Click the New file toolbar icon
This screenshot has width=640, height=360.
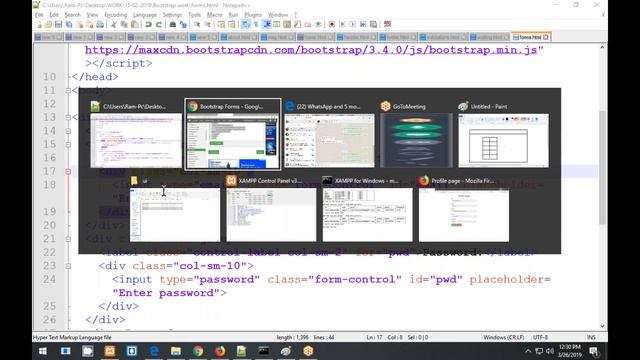coord(38,24)
